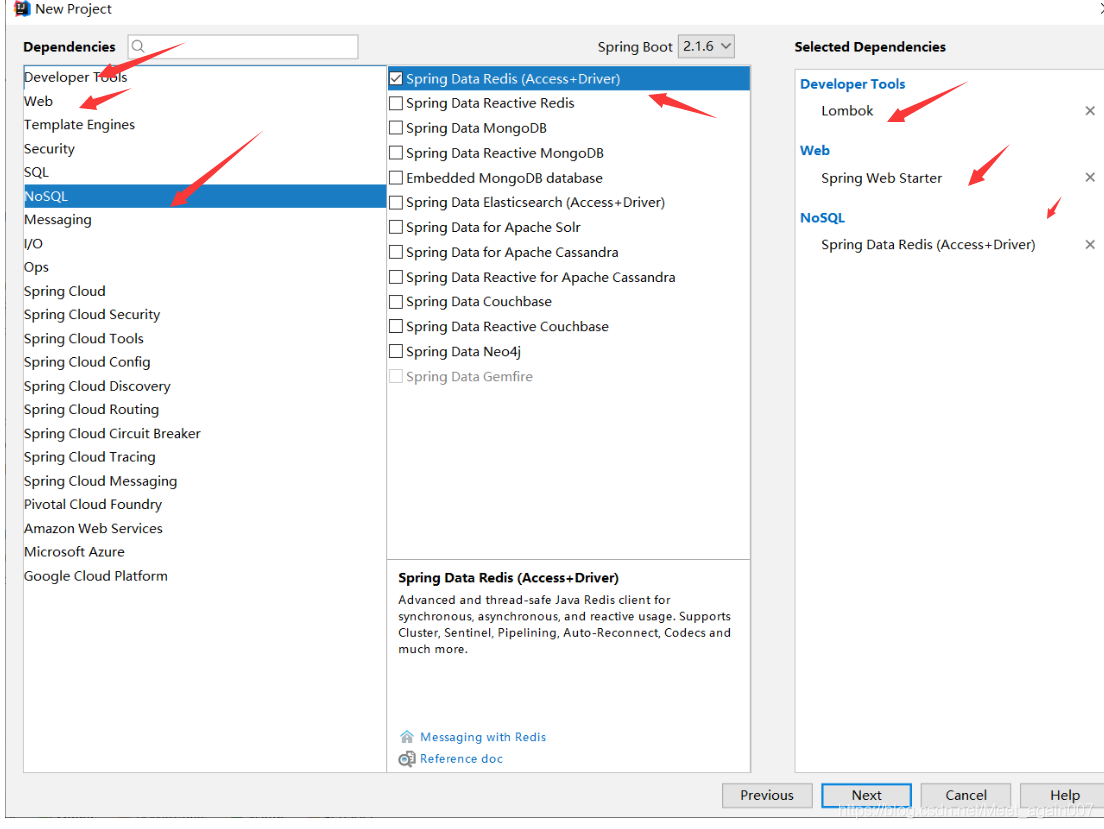Select Spring Web Starter in Selected Dependencies
This screenshot has width=1104, height=829.
tap(881, 177)
